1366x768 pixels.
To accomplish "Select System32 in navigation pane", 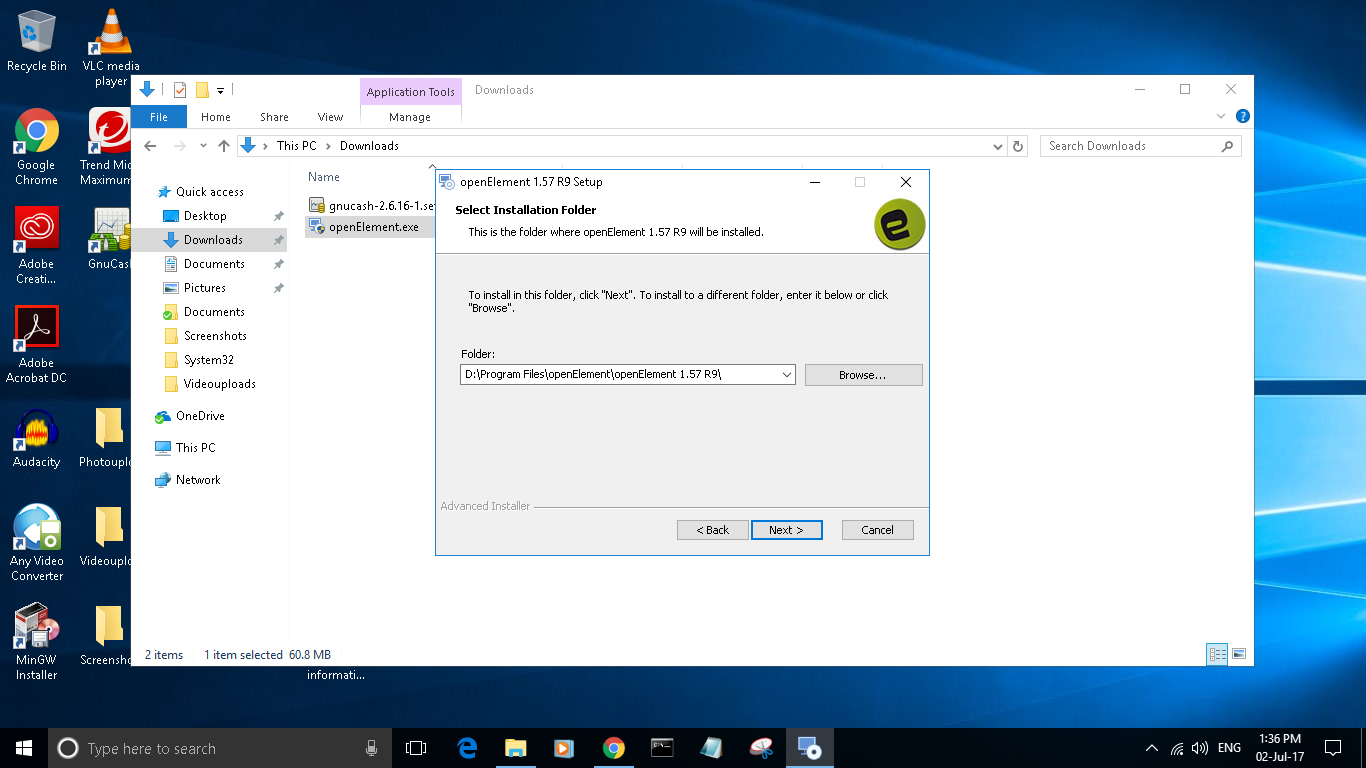I will (x=208, y=360).
